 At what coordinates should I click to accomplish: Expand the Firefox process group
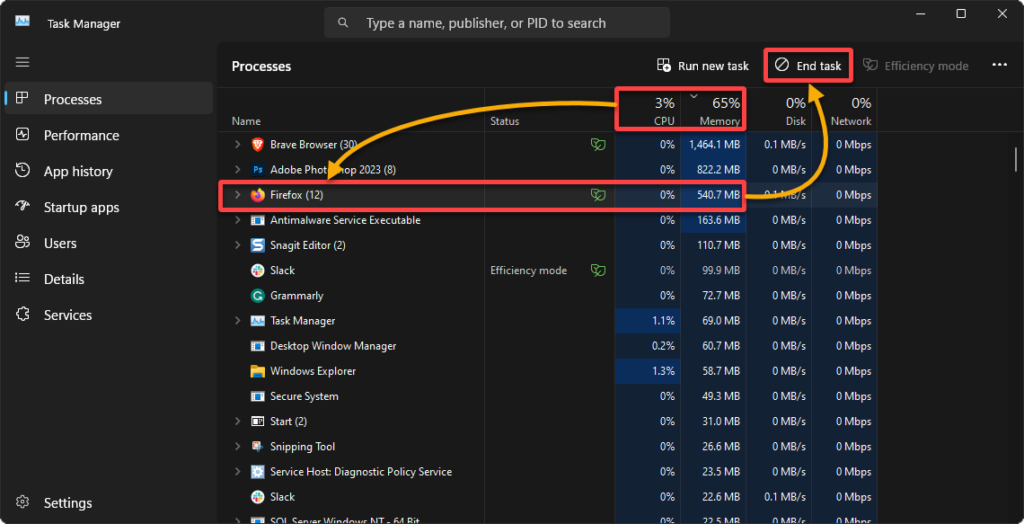click(237, 195)
